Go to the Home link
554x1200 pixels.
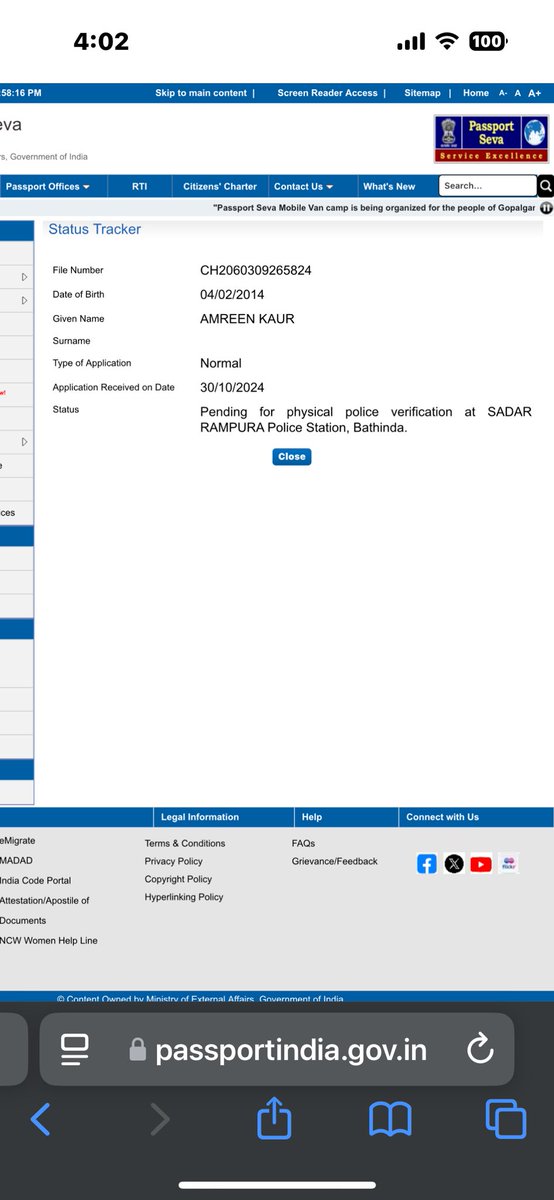[x=476, y=93]
